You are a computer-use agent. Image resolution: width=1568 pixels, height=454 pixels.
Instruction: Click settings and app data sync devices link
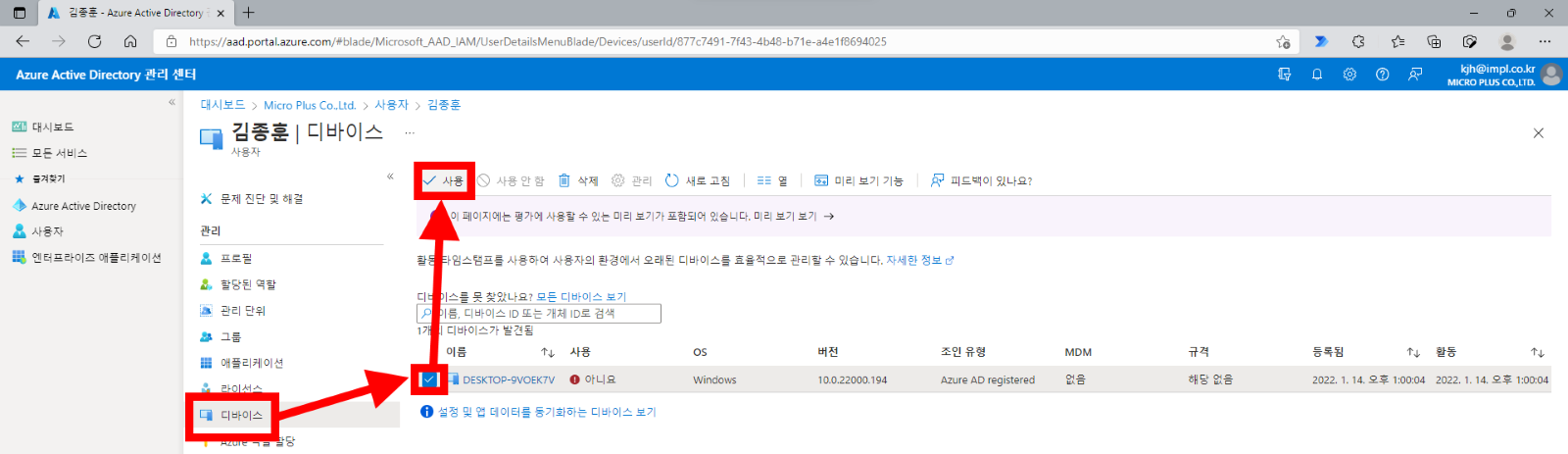(547, 412)
